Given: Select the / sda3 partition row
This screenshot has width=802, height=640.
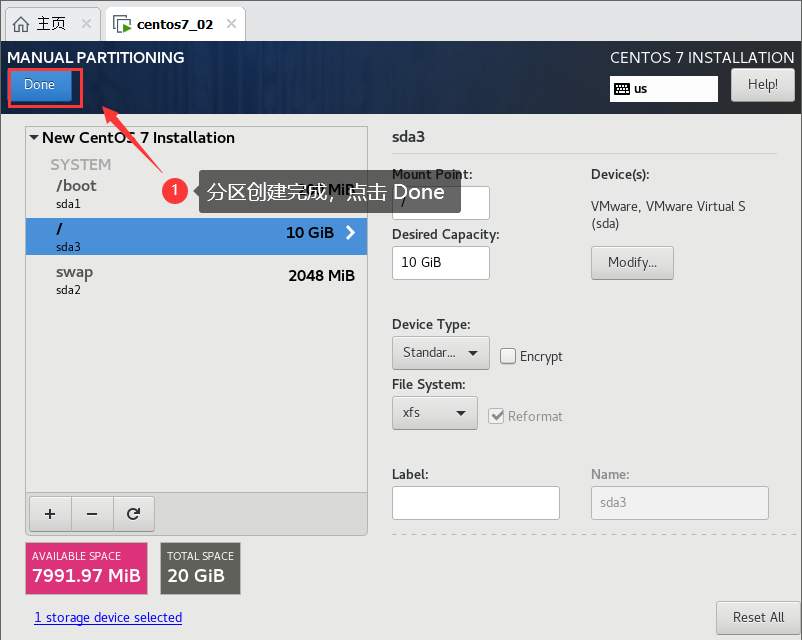Looking at the screenshot, I should click(196, 236).
